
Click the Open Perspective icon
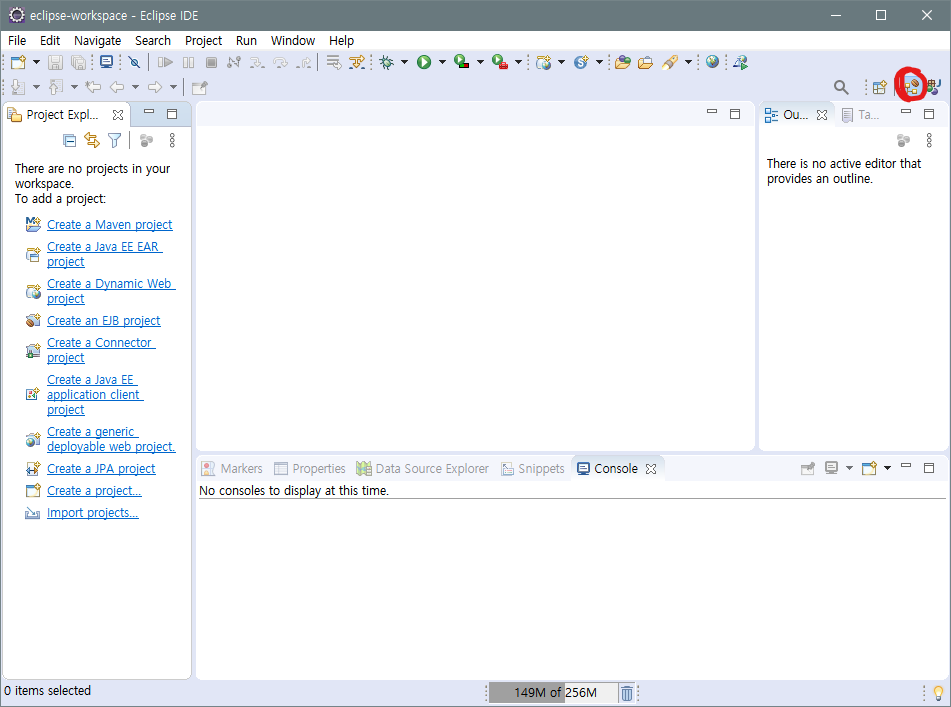pyautogui.click(x=879, y=87)
